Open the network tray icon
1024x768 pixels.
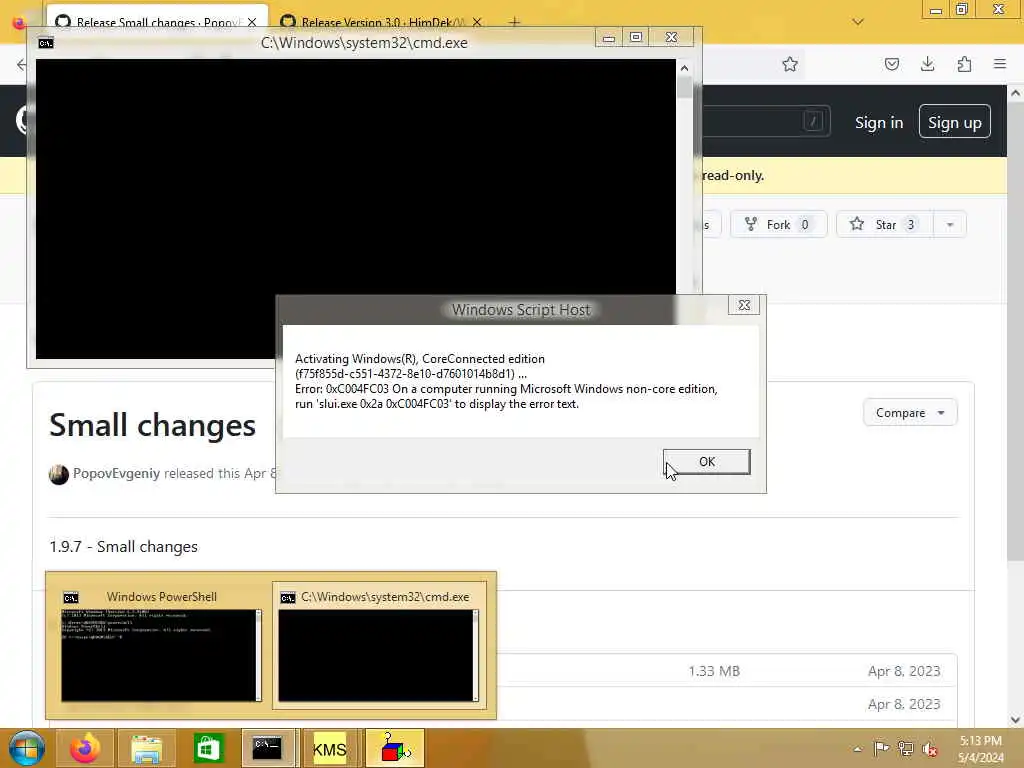click(x=905, y=748)
